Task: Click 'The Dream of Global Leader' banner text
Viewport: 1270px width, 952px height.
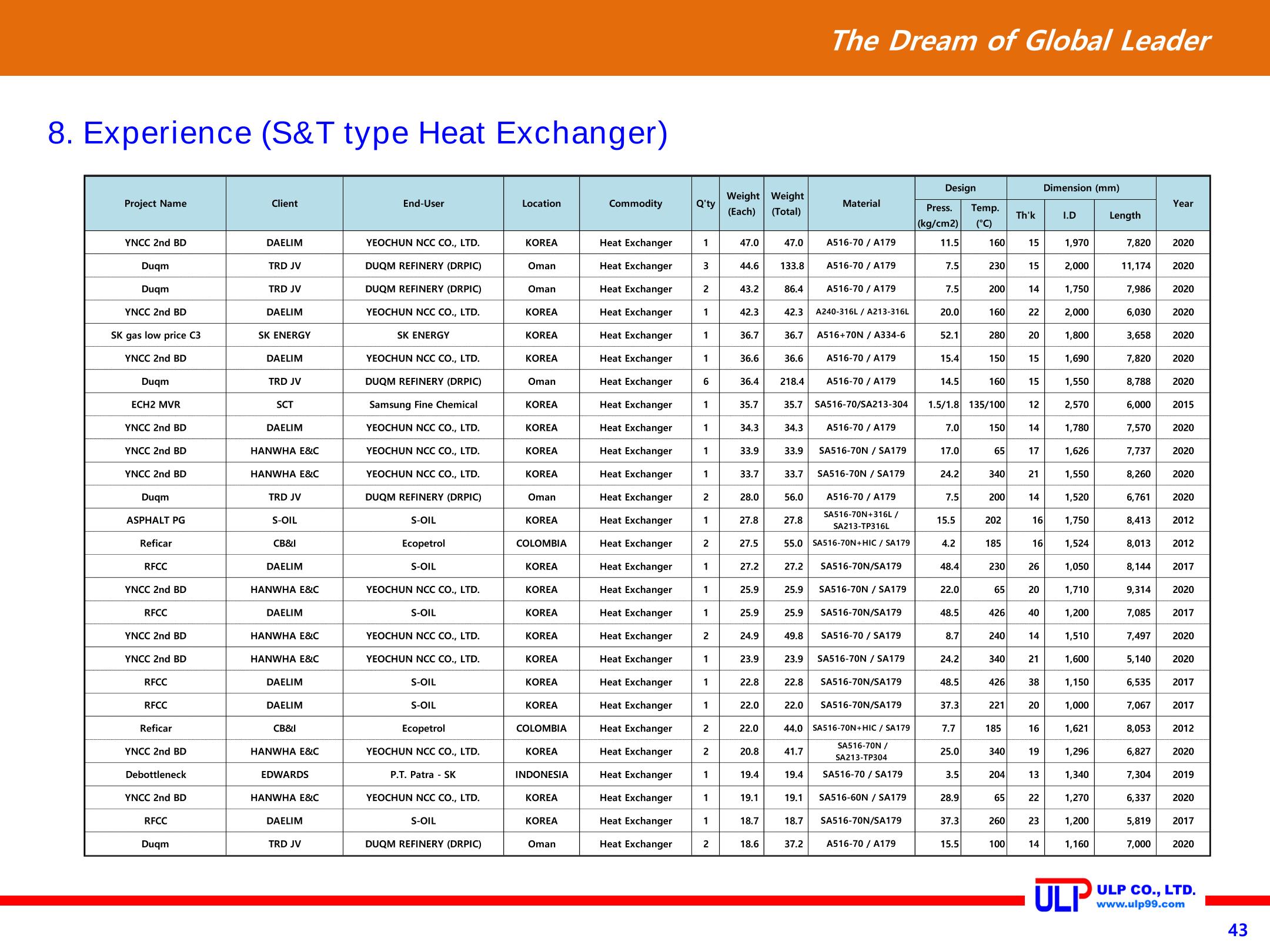Action: (1020, 41)
